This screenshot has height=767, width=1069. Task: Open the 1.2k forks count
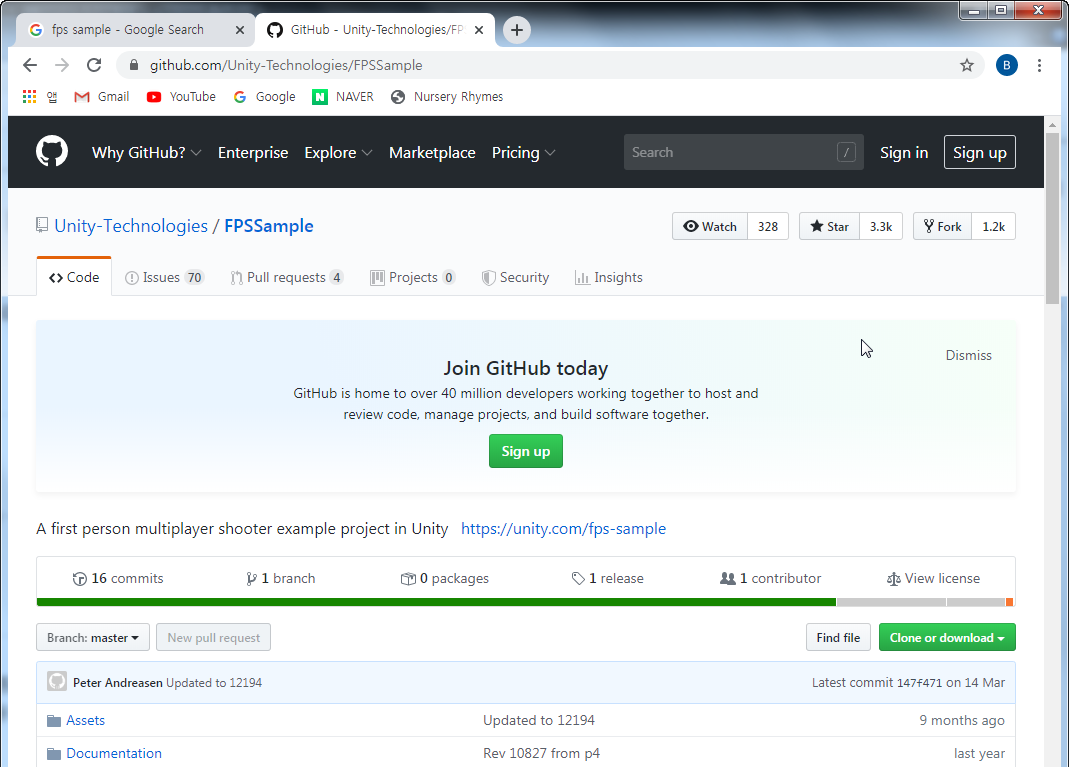[x=993, y=226]
